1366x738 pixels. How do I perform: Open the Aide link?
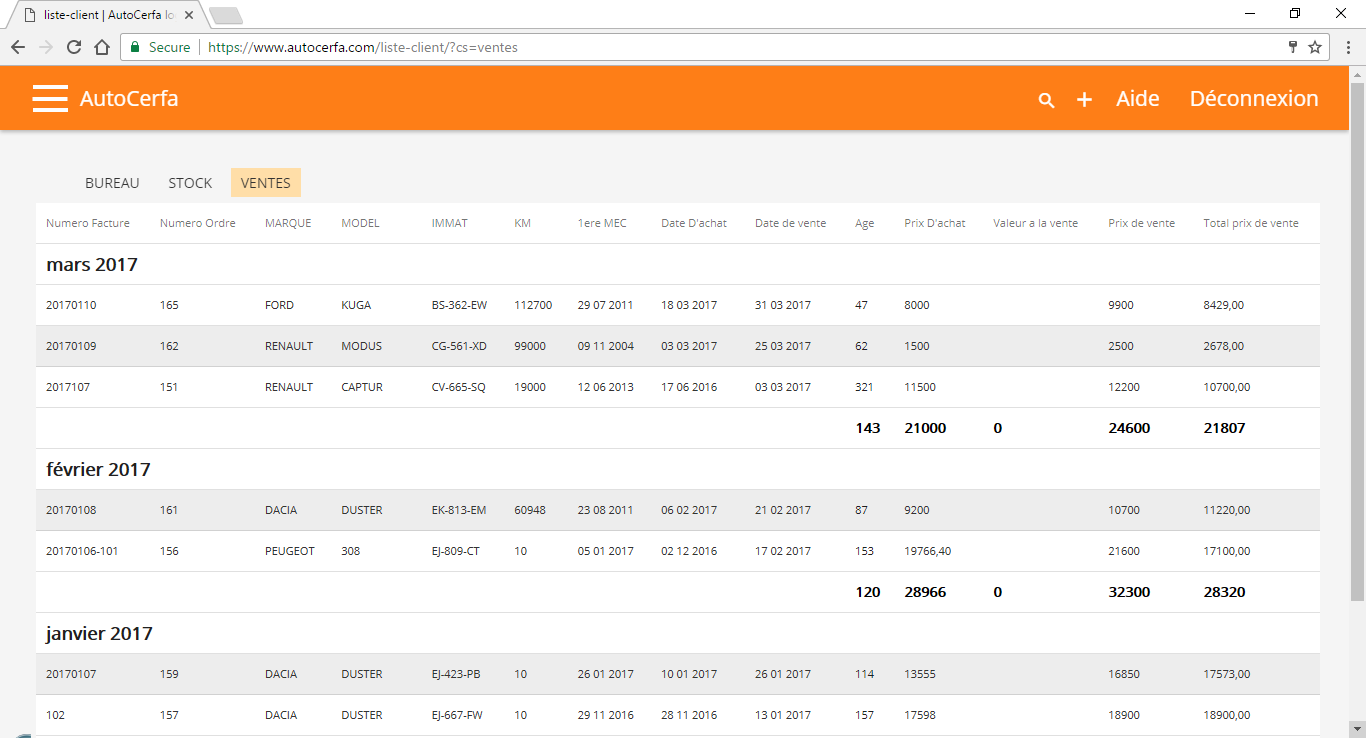click(x=1138, y=98)
